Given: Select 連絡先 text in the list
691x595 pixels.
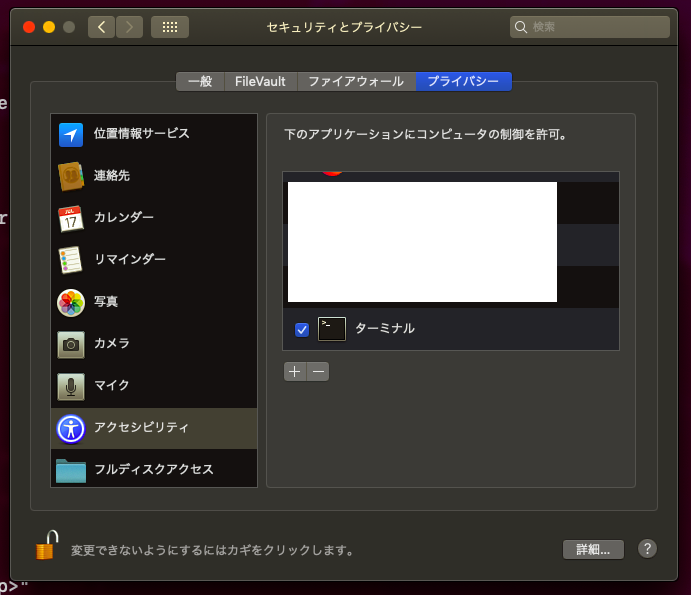Looking at the screenshot, I should pos(111,175).
